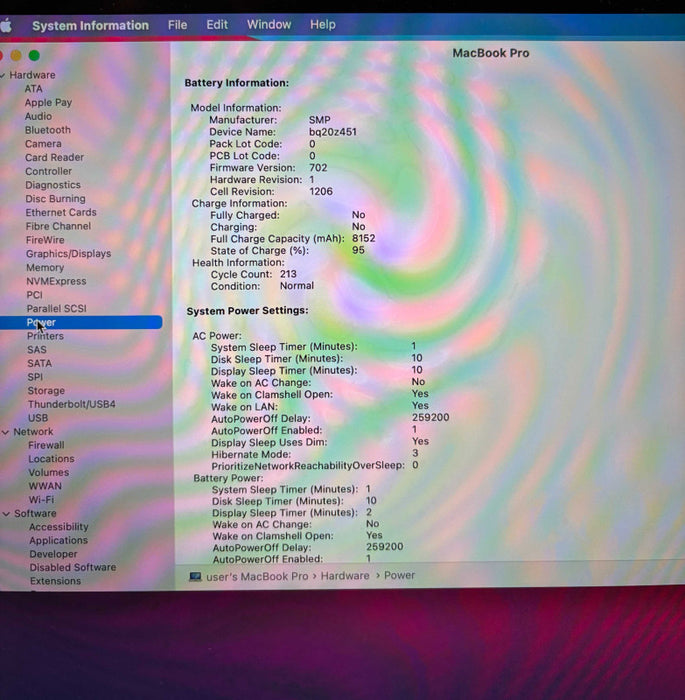Click the MacBook Pro window title
The width and height of the screenshot is (685, 700).
[x=491, y=53]
